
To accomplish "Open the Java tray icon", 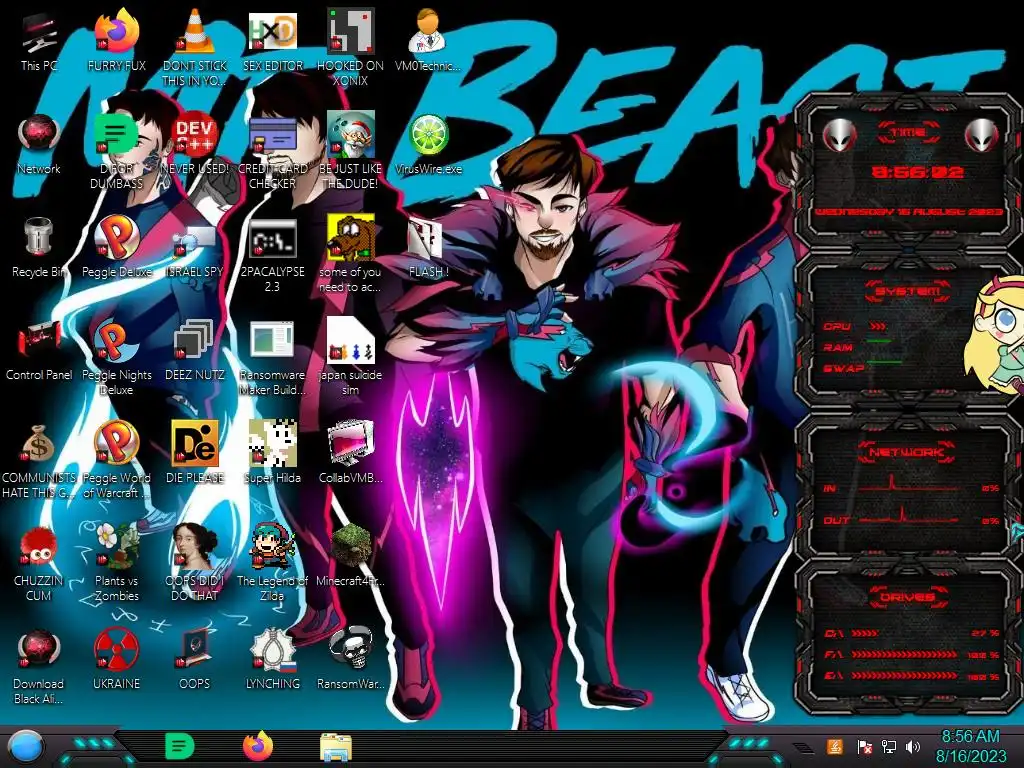I will (x=835, y=746).
